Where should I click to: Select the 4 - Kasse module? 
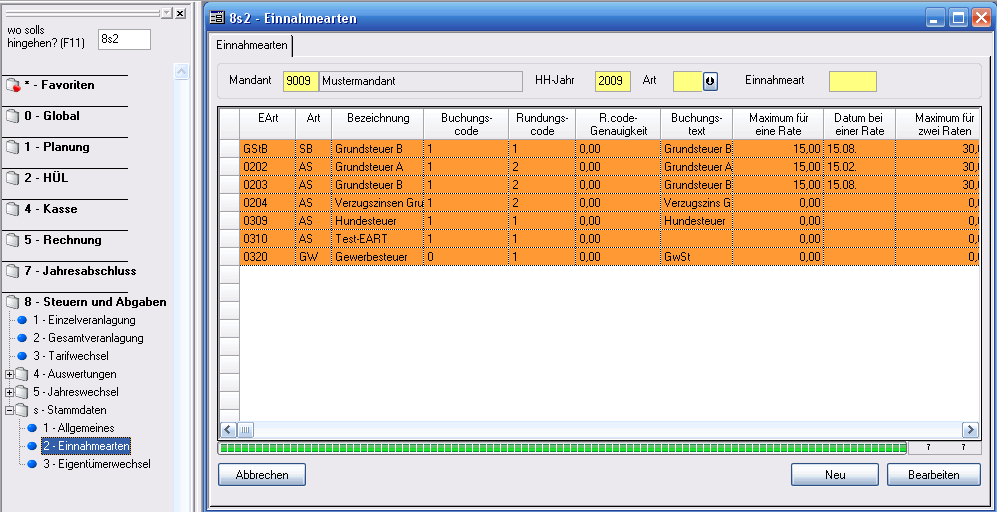(x=51, y=209)
